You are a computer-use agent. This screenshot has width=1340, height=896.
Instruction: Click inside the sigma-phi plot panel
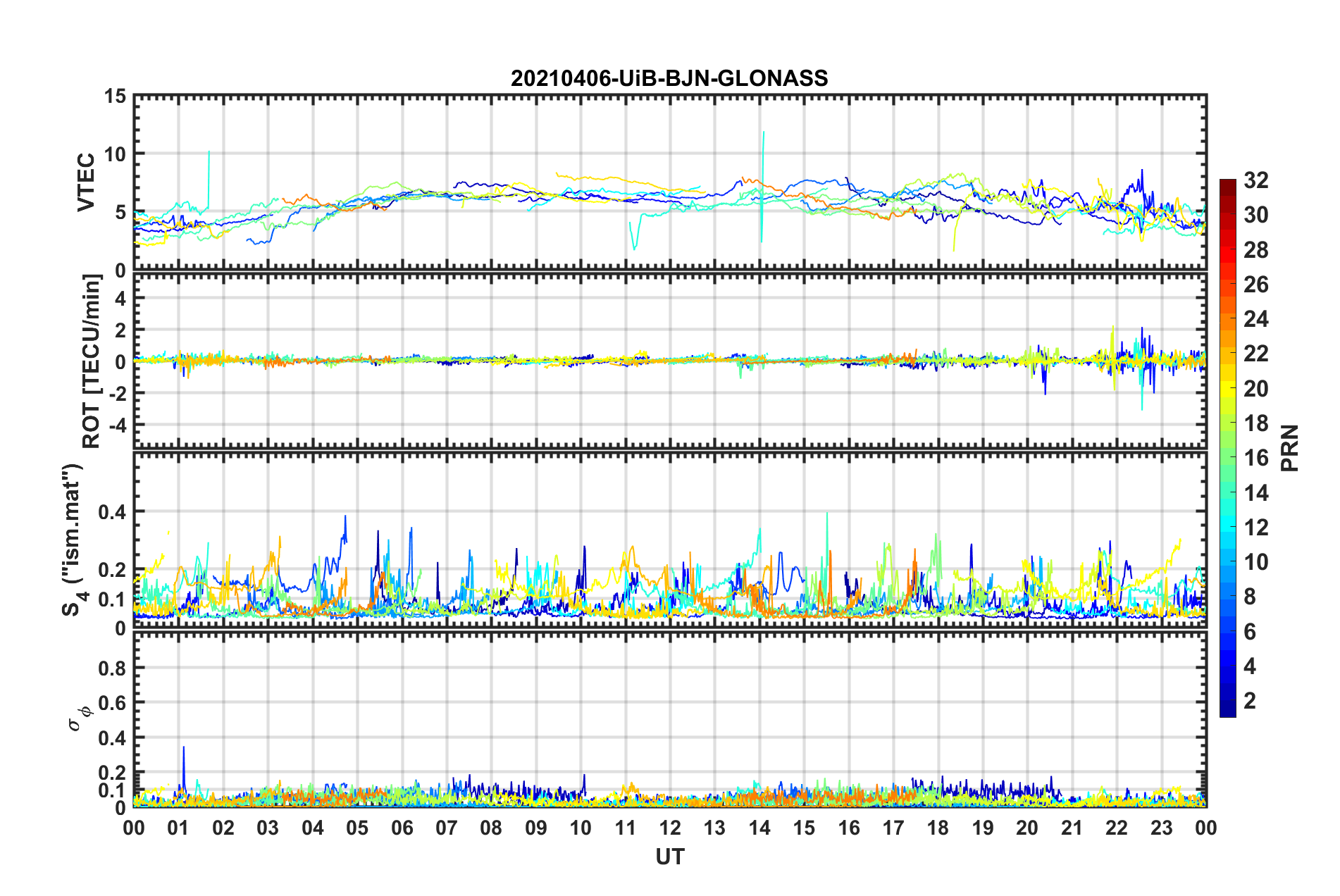coord(670,719)
